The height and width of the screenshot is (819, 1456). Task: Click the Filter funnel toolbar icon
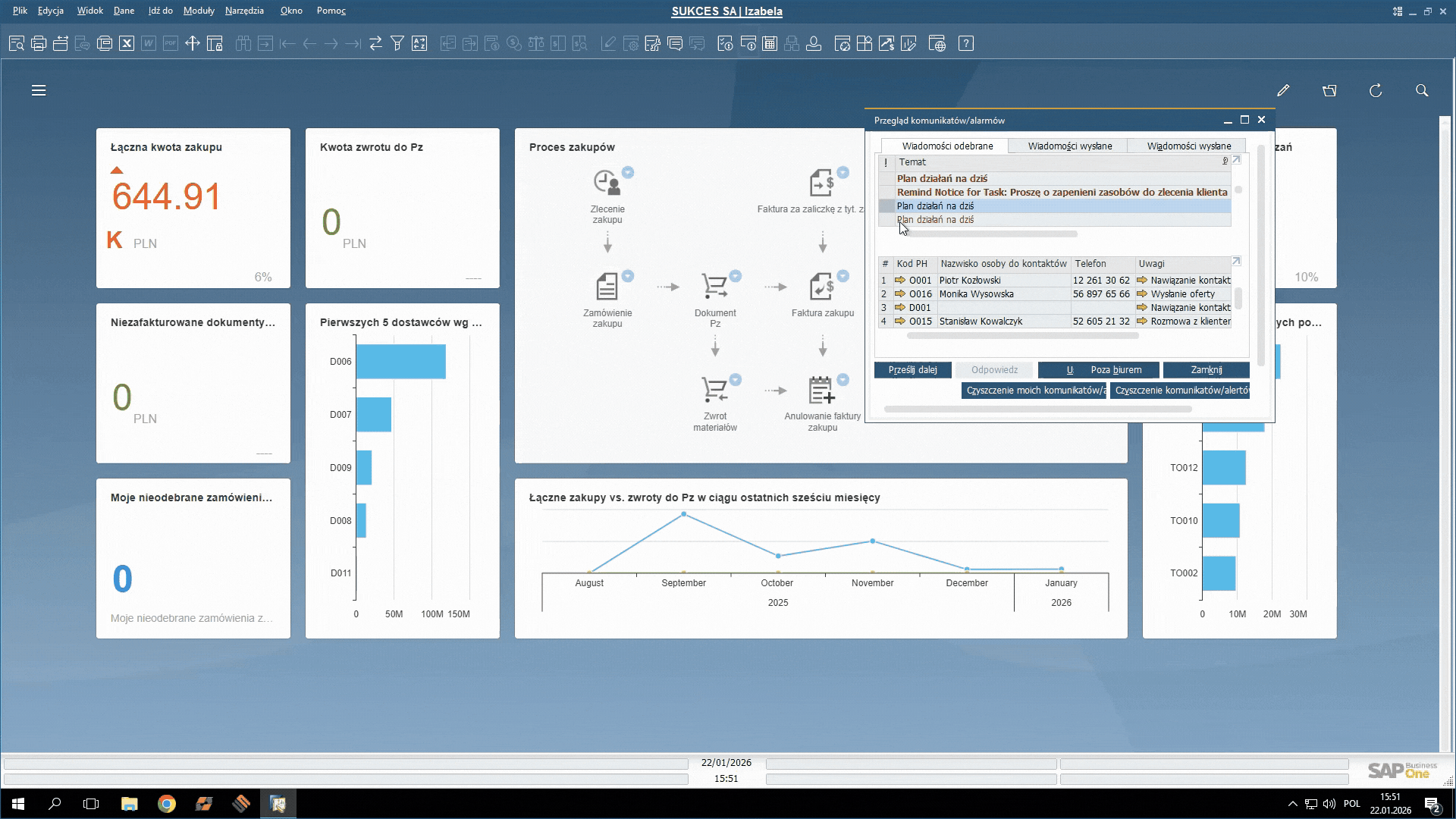(397, 43)
